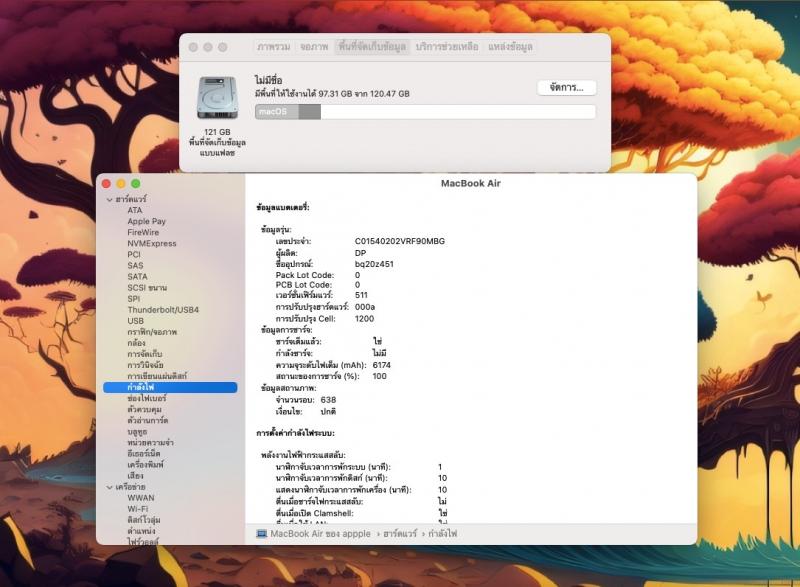Click กำลังไฟ in the bottom path bar
The height and width of the screenshot is (587, 800).
pos(442,534)
